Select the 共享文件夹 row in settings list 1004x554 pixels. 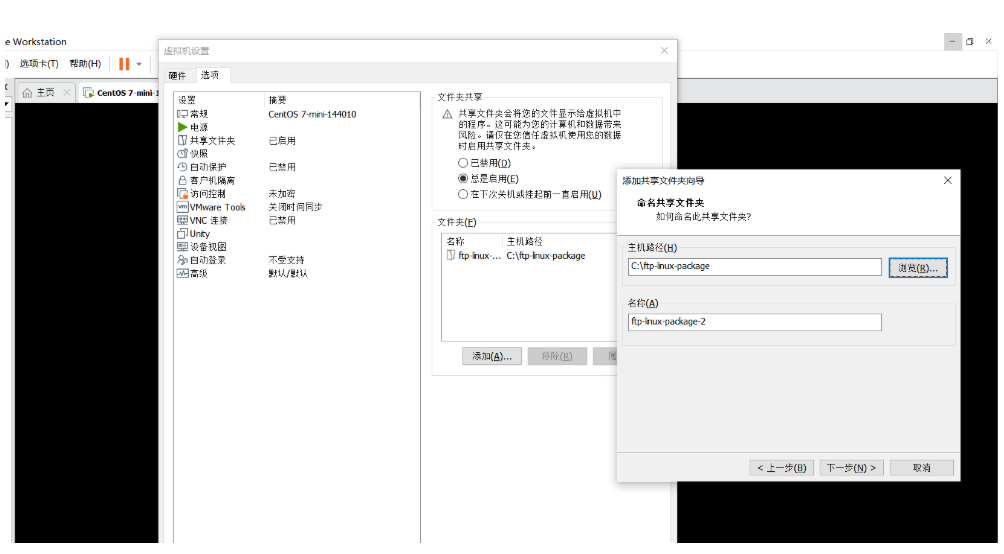point(296,140)
